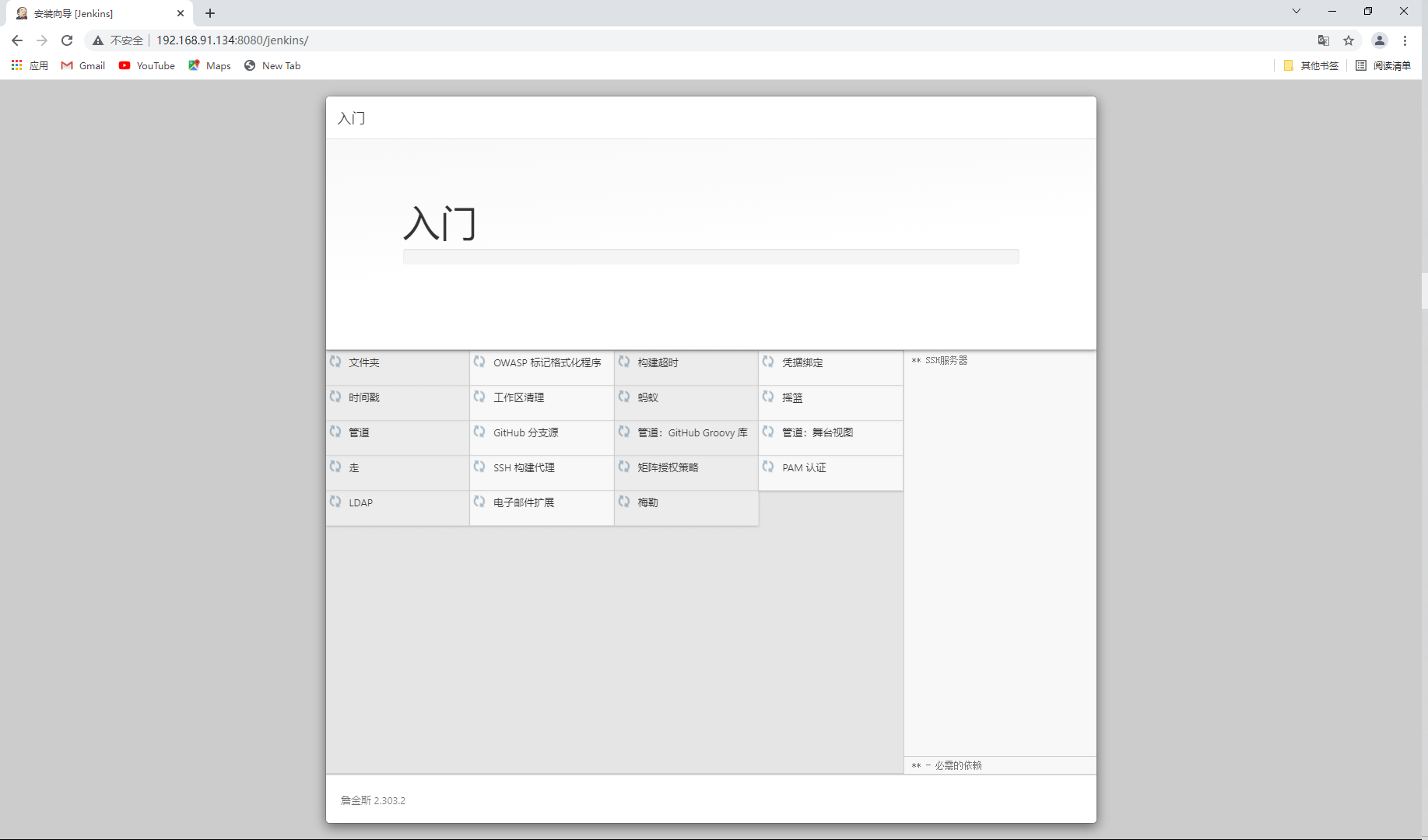The image size is (1428, 840).
Task: Click the spinner icon beside GitHub 分支源
Action: point(479,432)
